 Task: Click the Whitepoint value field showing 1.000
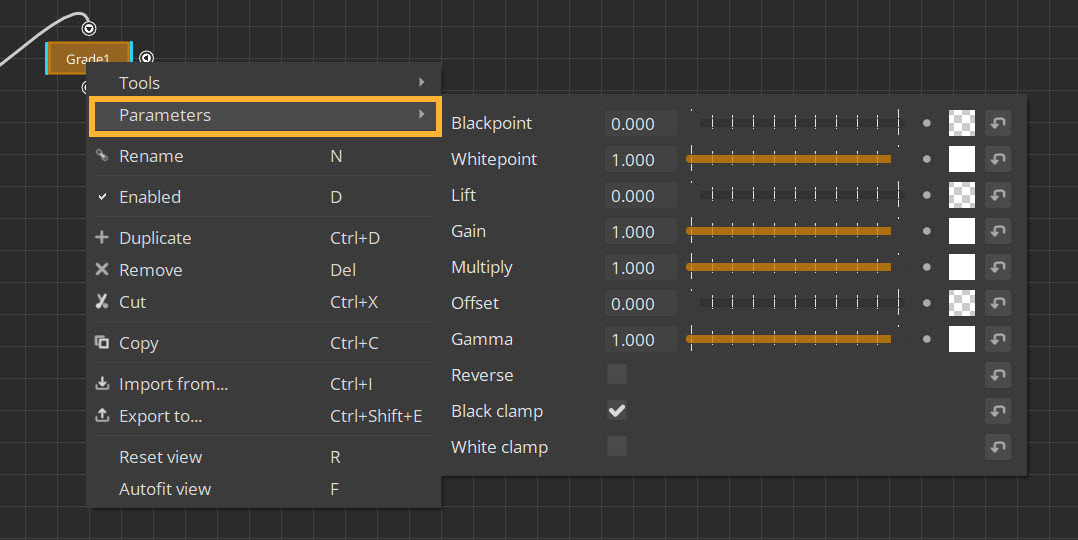point(640,160)
